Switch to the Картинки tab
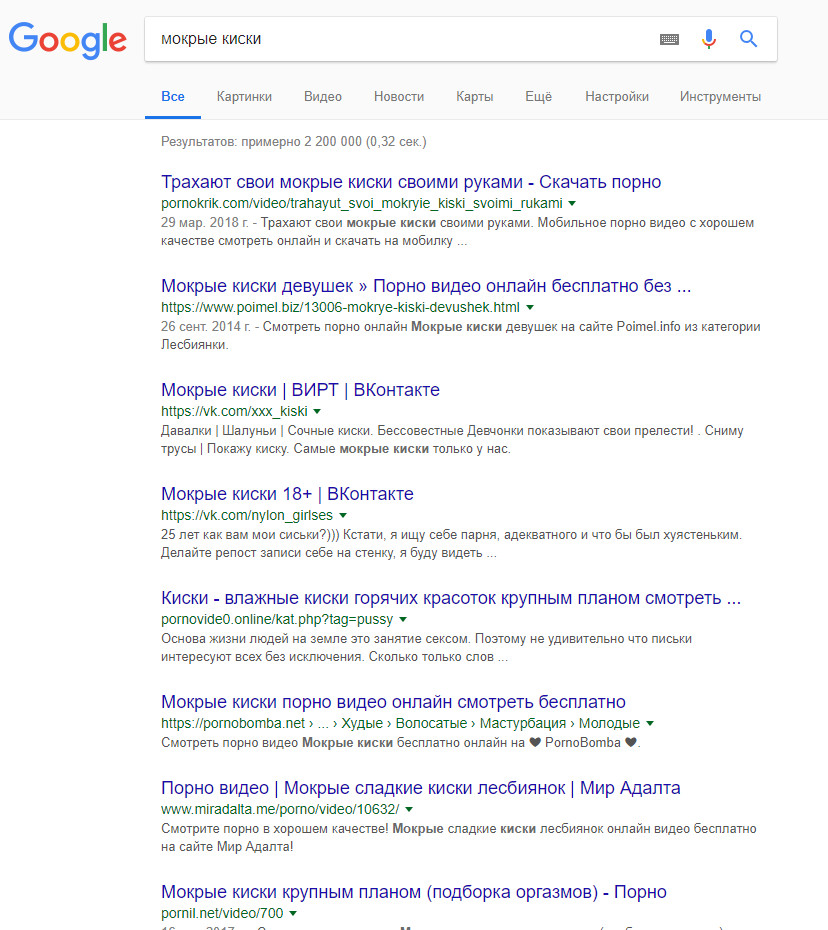Screen dimensions: 828x930 coord(244,97)
